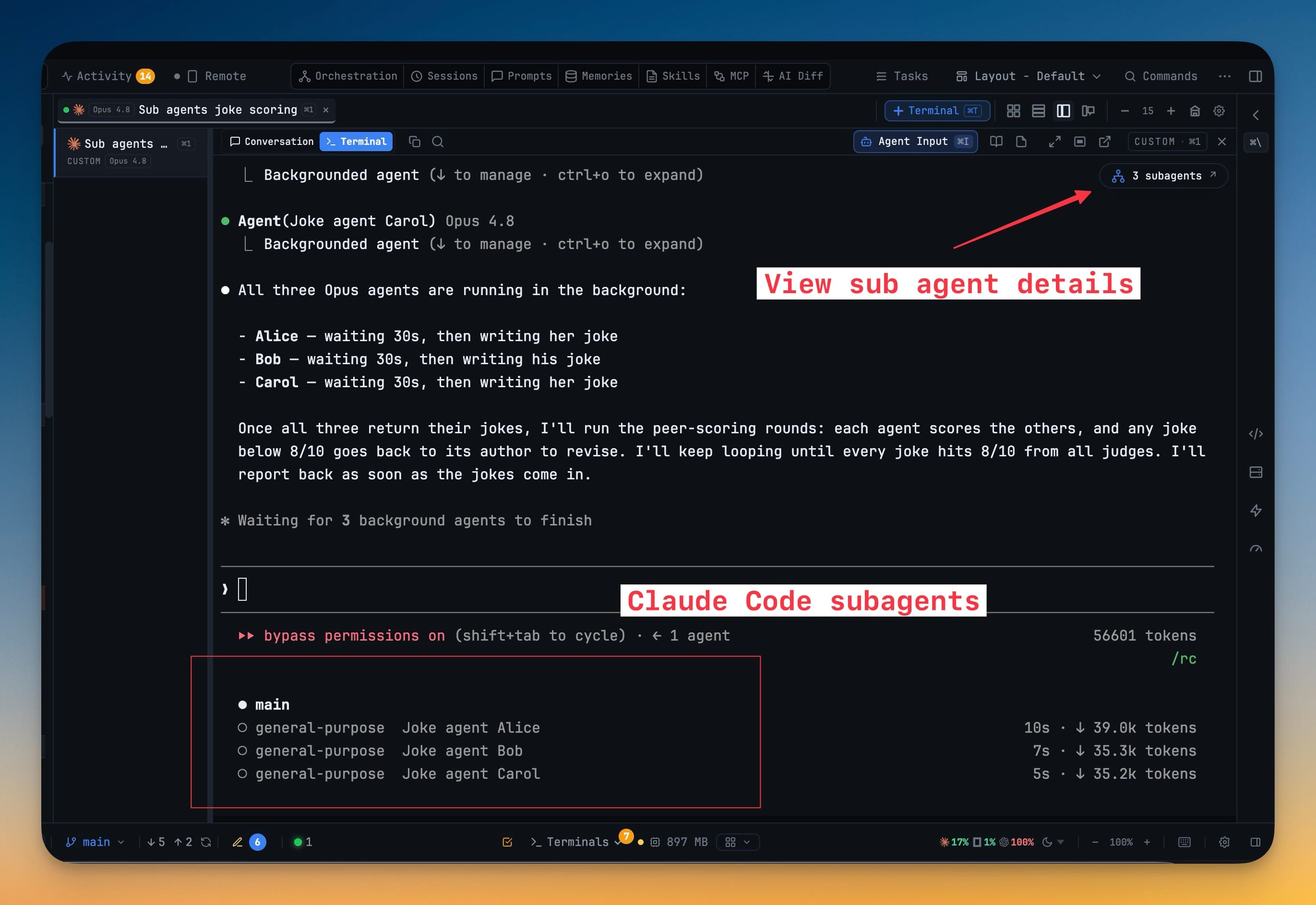Click the pencil edits icon with badge 6

[248, 842]
